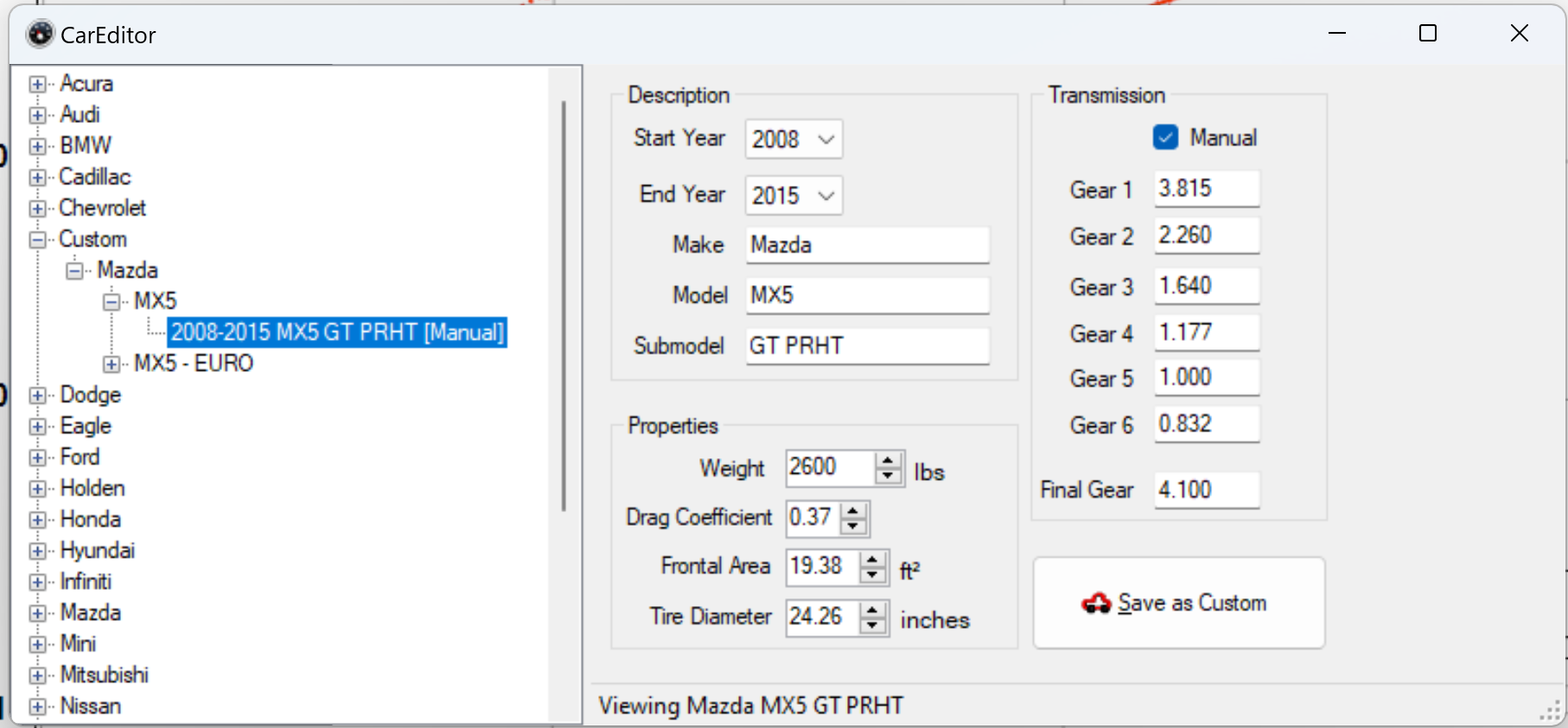The width and height of the screenshot is (1568, 728).
Task: Click into the Gear 4 ratio field
Action: coord(1207,332)
